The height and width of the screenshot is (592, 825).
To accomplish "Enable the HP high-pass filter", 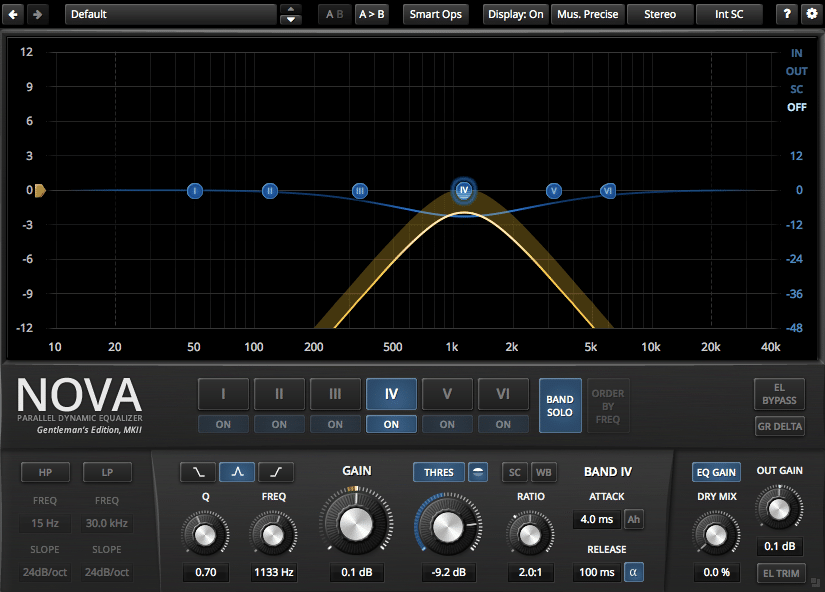I will click(x=45, y=472).
